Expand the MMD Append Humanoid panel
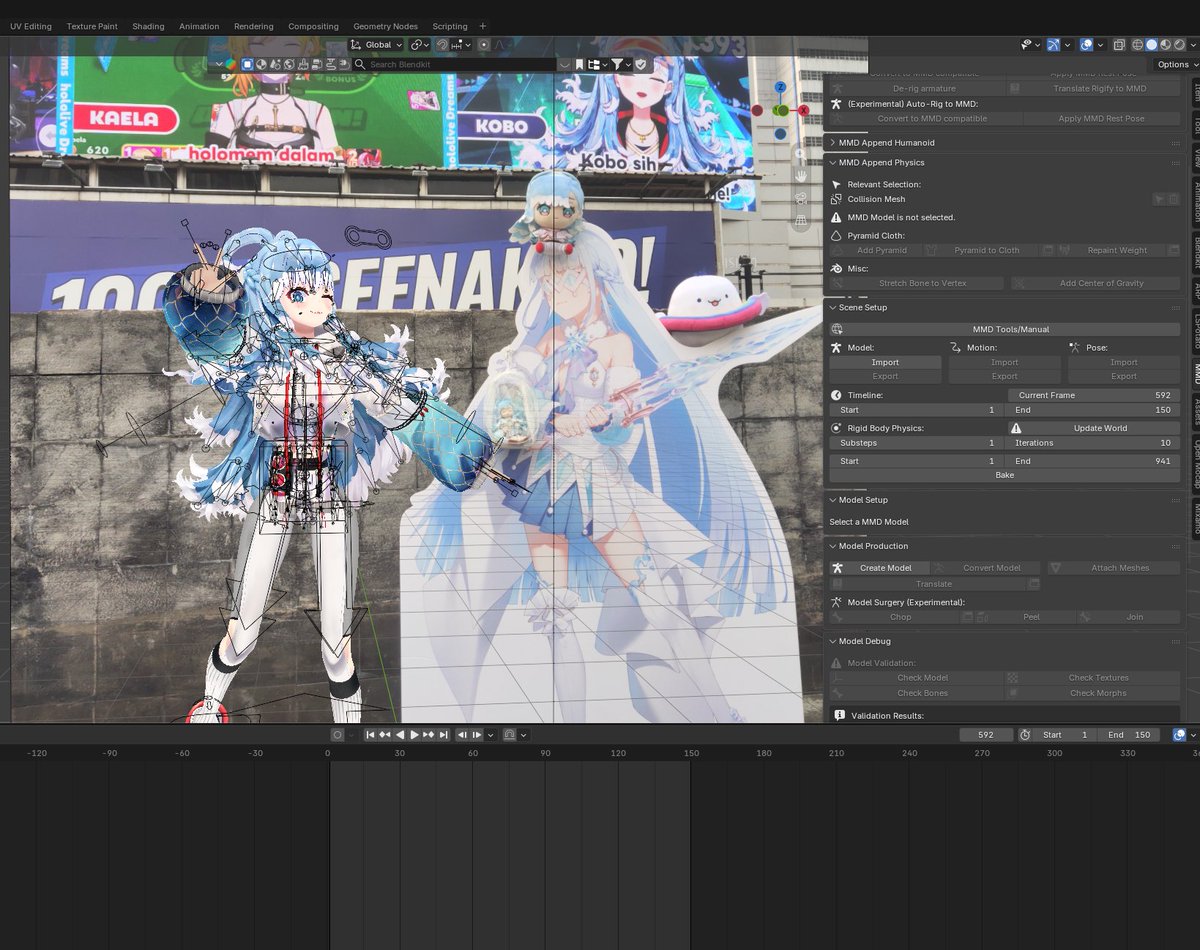 tap(887, 142)
